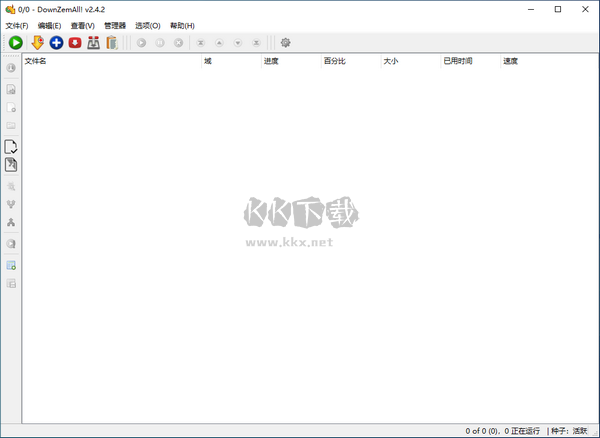Open preferences via the gear icon
This screenshot has height=438, width=600.
pos(285,43)
